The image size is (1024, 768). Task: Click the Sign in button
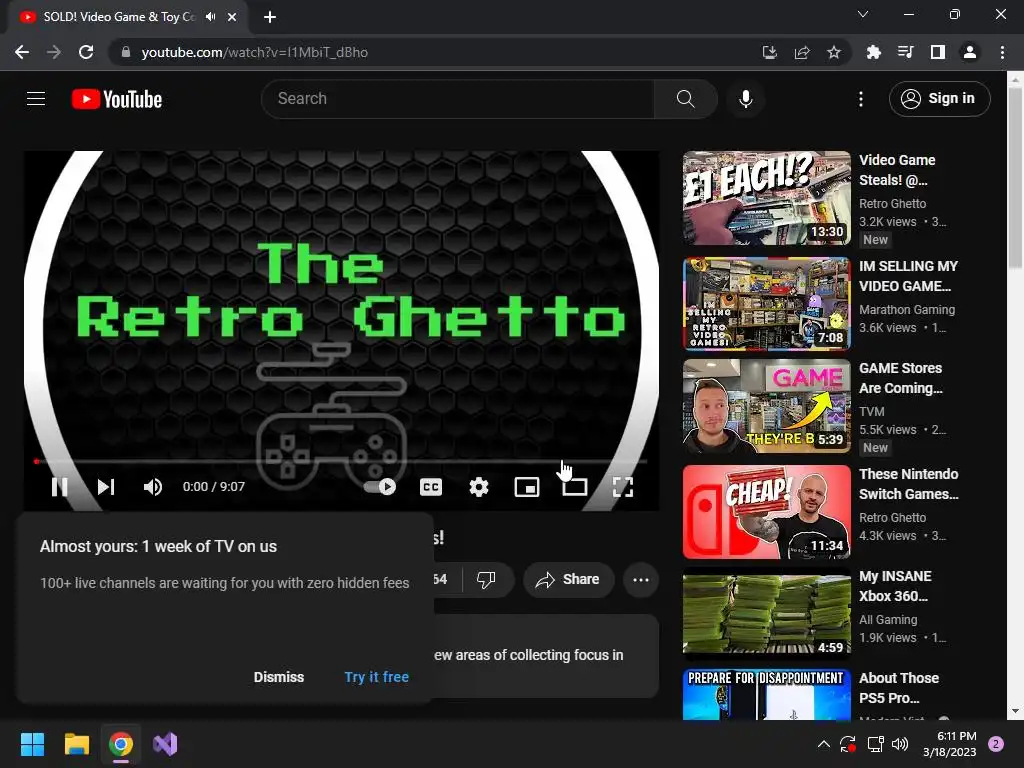(x=939, y=99)
